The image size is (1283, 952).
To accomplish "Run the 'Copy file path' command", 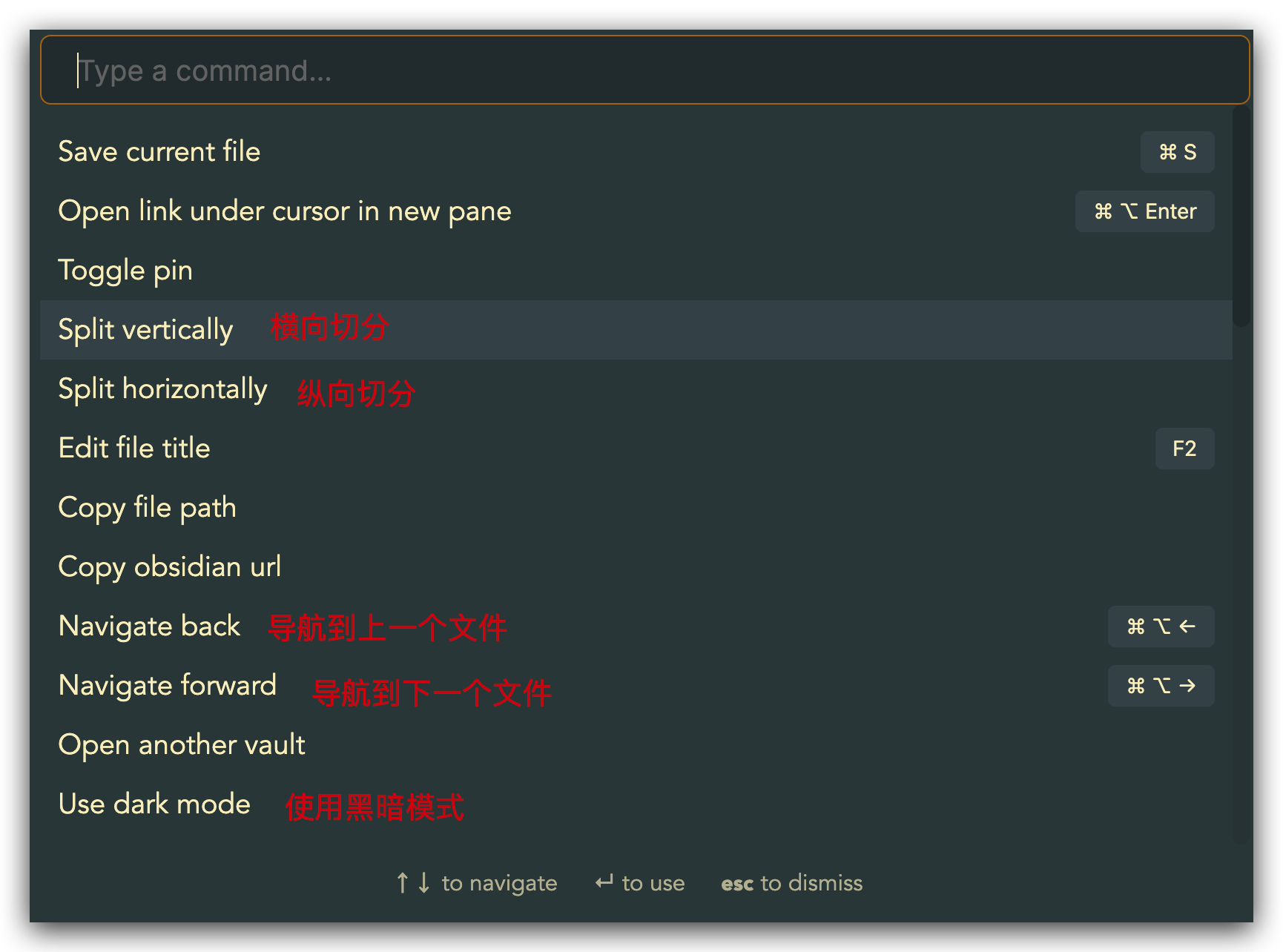I will coord(636,508).
